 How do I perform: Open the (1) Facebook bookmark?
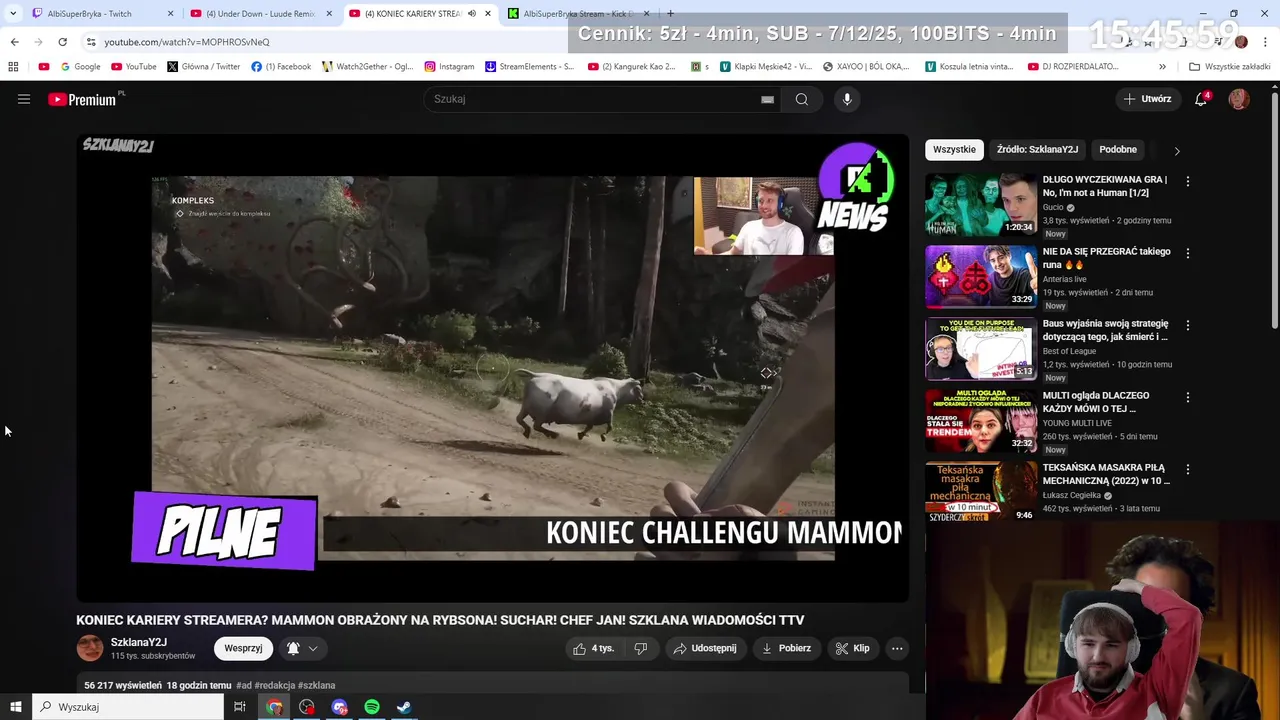(281, 67)
